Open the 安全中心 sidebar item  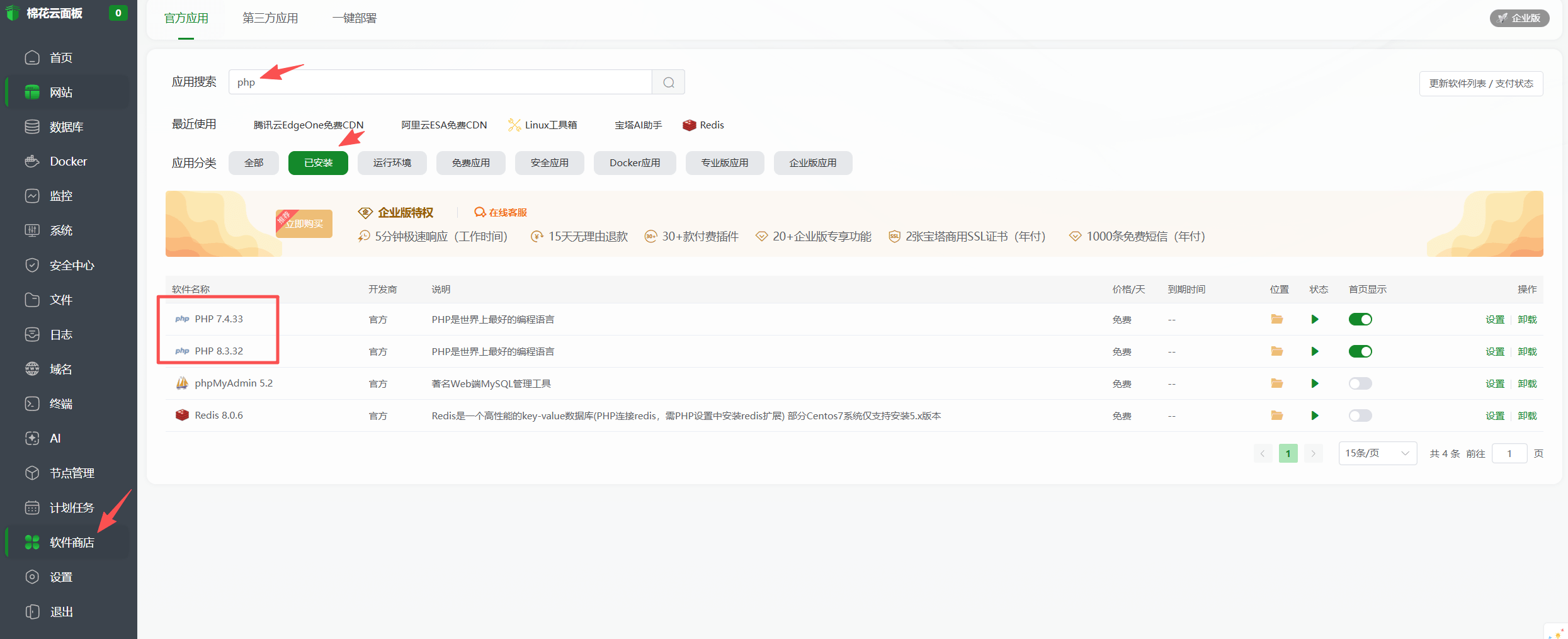(x=68, y=266)
